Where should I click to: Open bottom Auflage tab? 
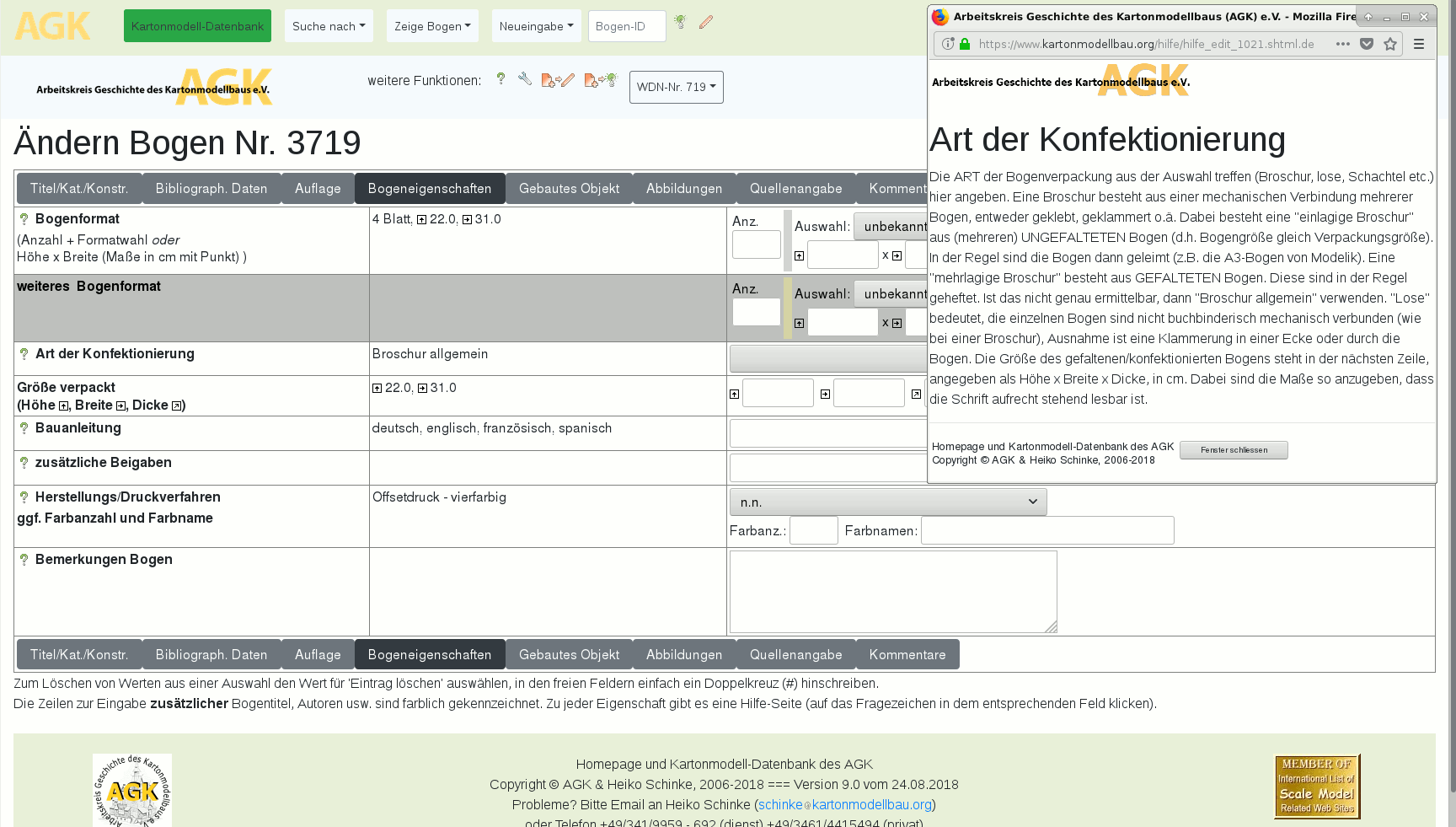tap(318, 655)
